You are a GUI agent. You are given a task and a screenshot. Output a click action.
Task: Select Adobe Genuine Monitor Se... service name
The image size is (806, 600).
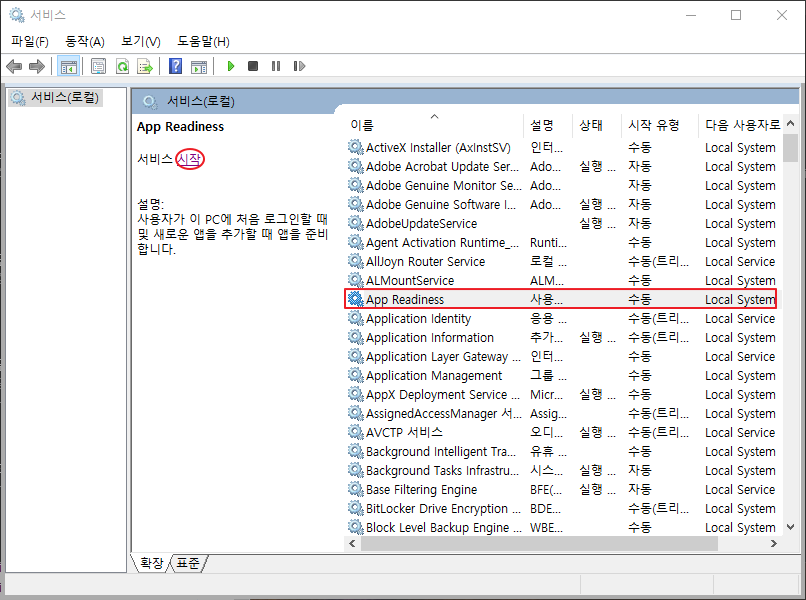(x=444, y=185)
